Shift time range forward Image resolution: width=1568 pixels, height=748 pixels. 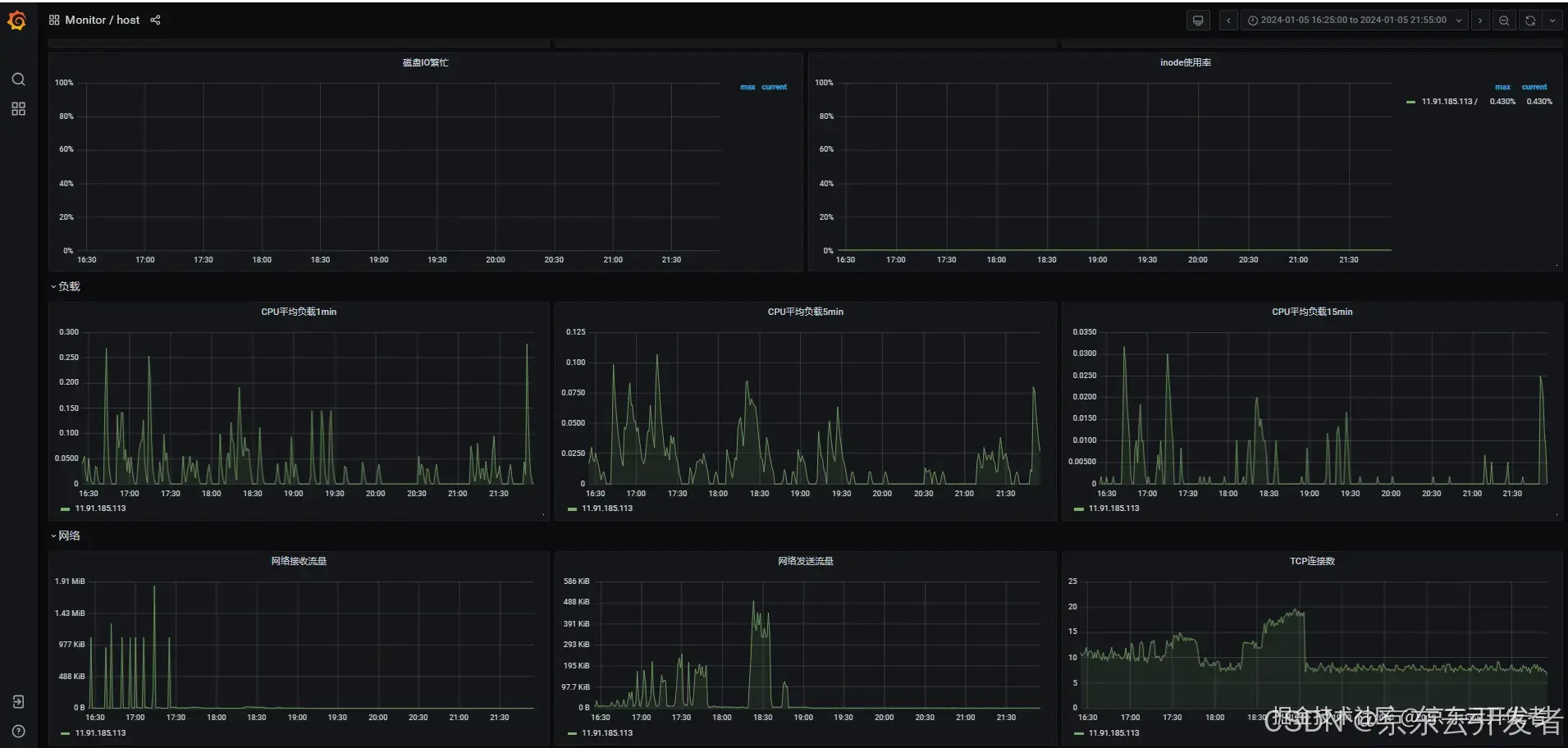point(1480,21)
